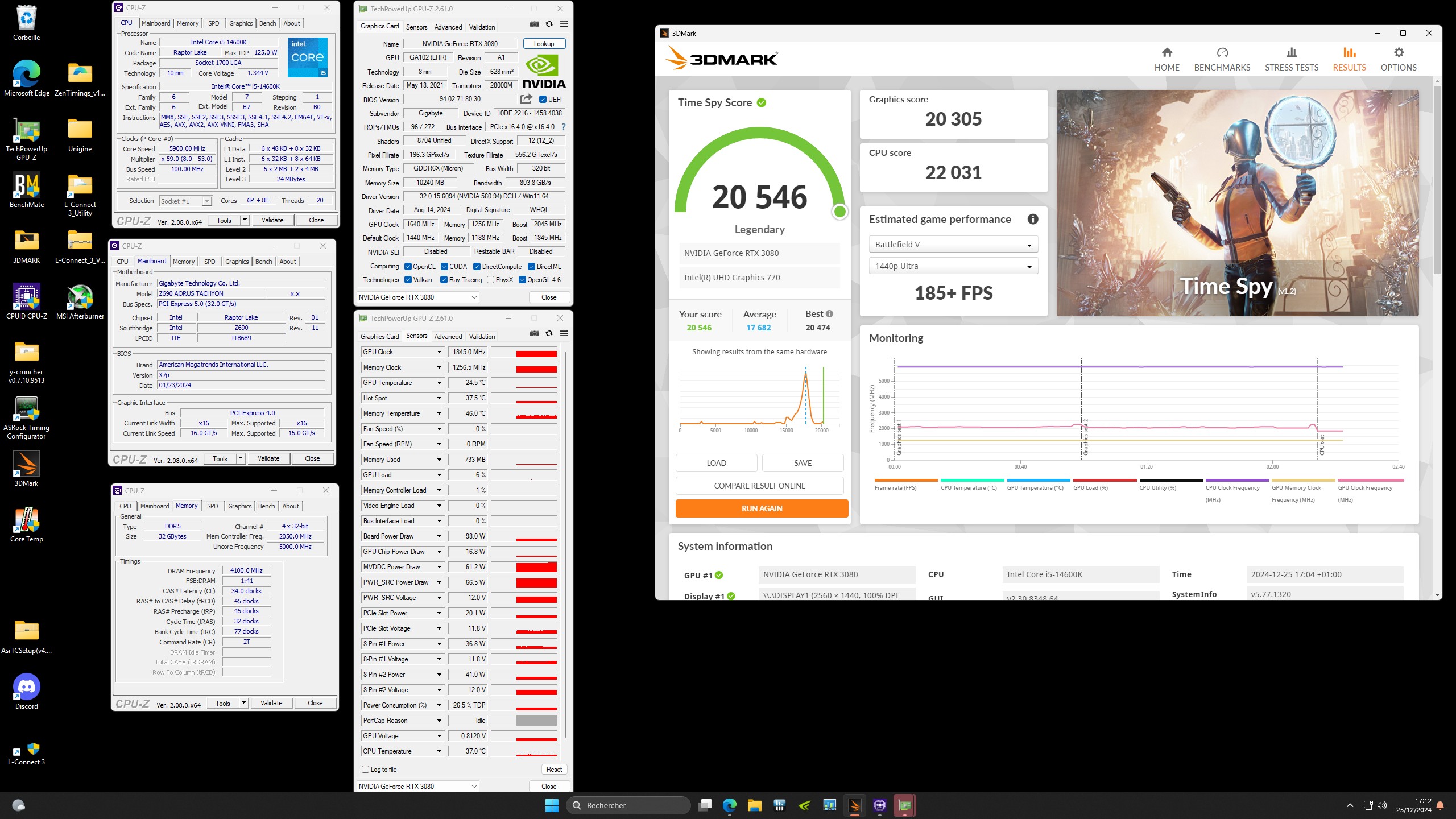Screen dimensions: 1456x819
Task: Click LOAD button in 3DMark
Action: tap(716, 463)
